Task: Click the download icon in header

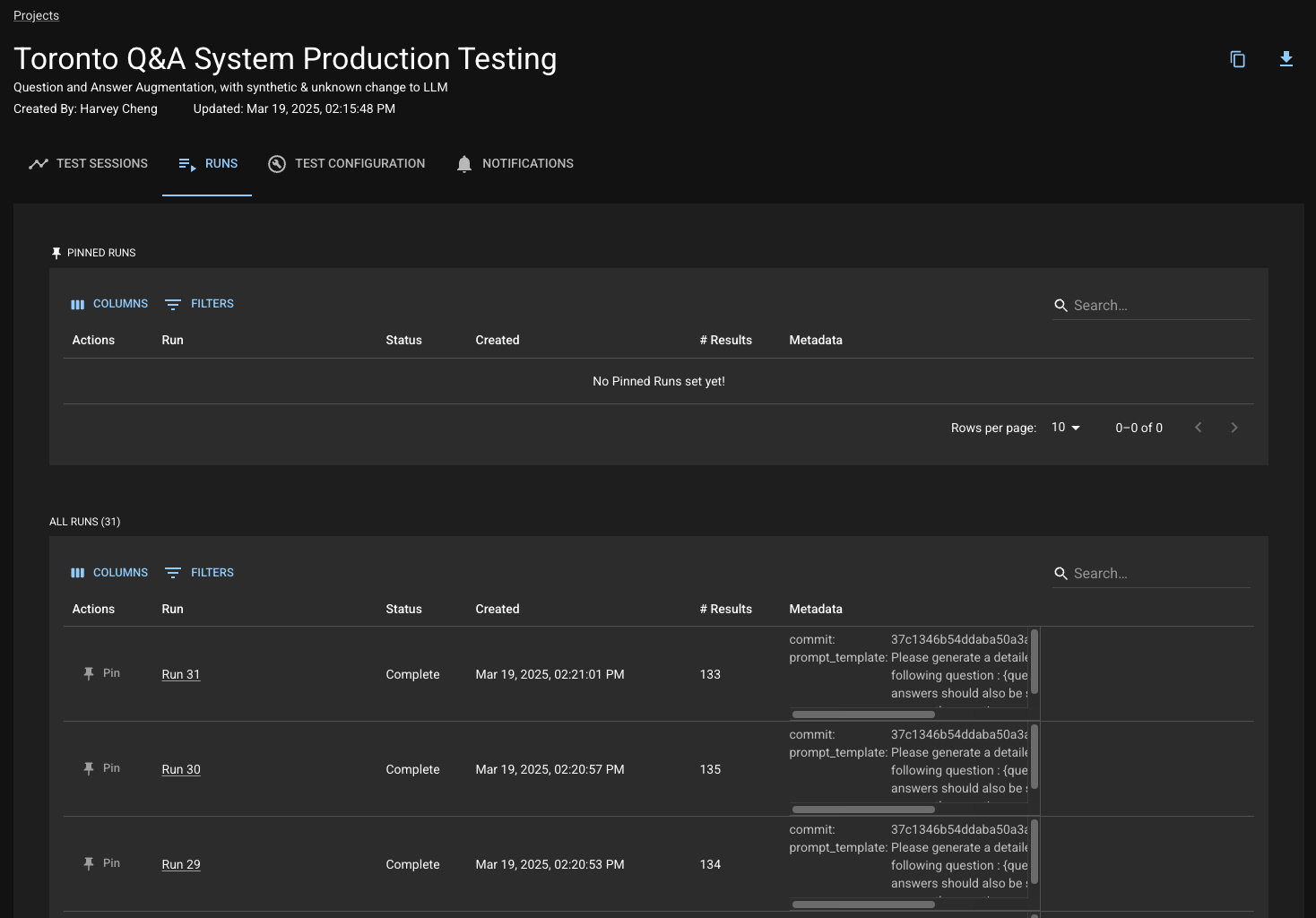Action: point(1286,59)
